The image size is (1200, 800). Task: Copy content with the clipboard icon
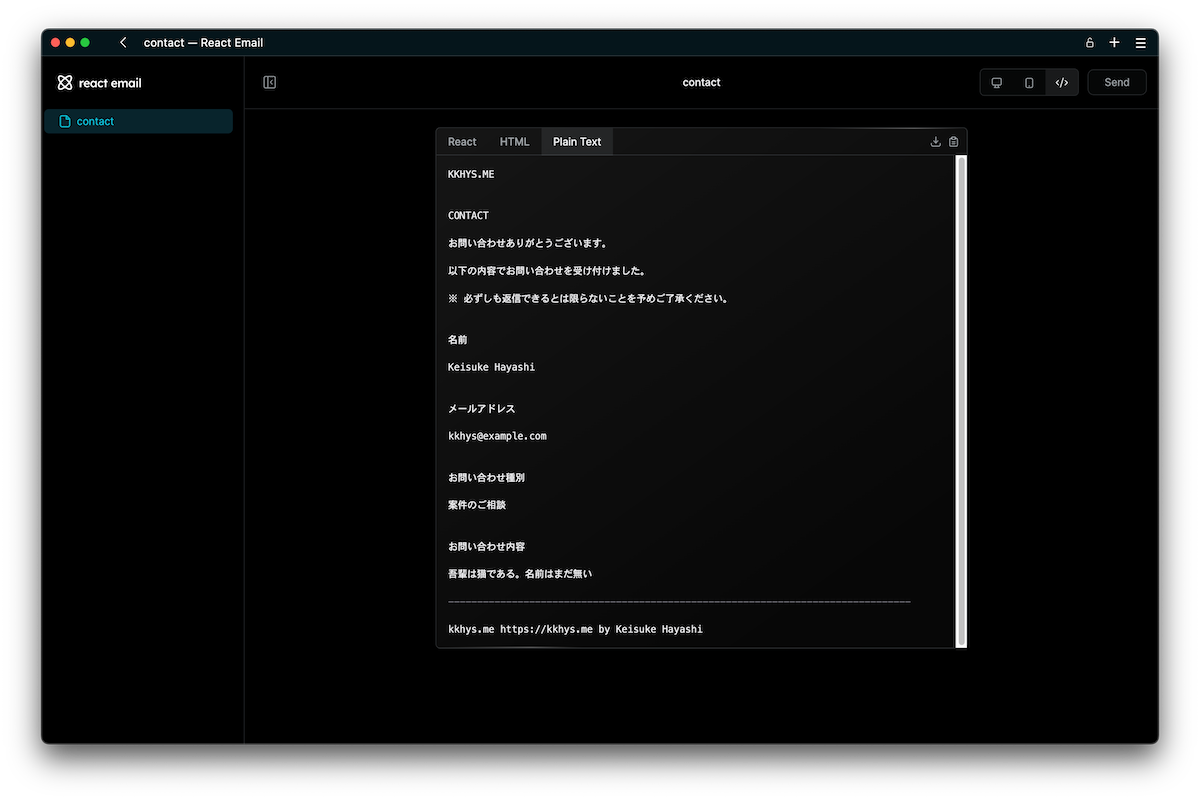click(953, 141)
